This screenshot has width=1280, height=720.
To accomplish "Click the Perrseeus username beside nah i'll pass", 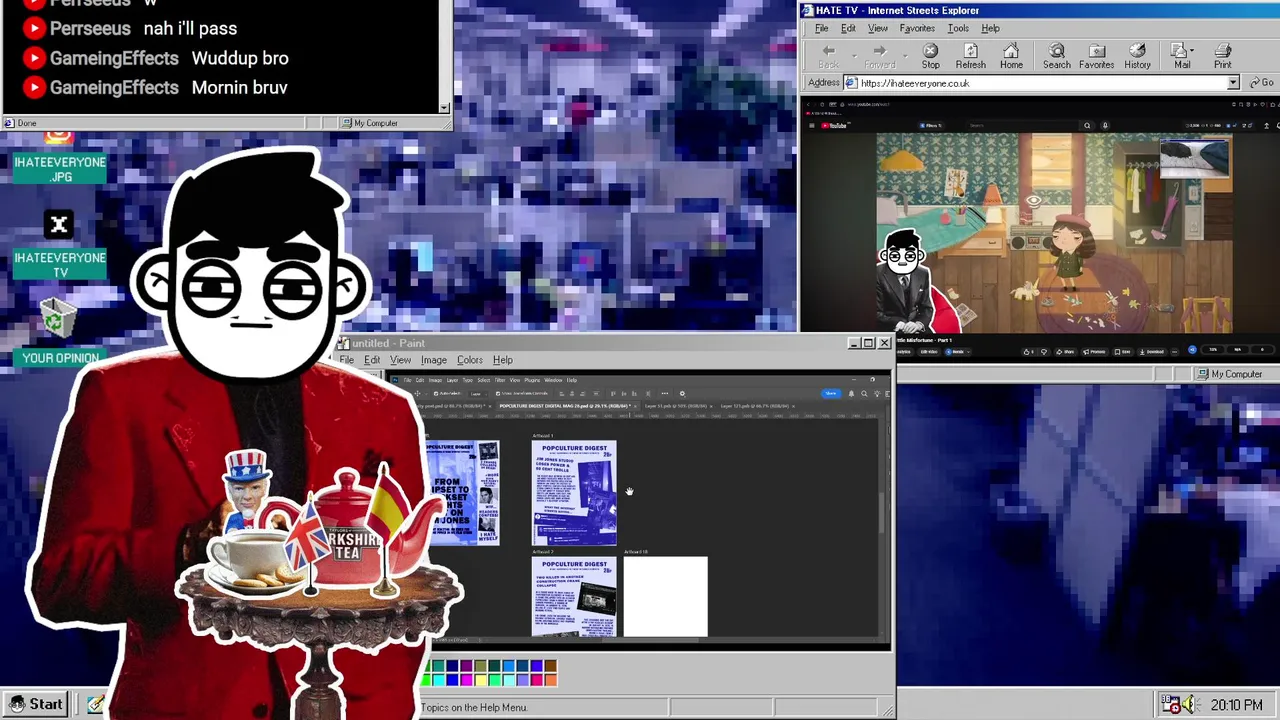I will tap(90, 29).
